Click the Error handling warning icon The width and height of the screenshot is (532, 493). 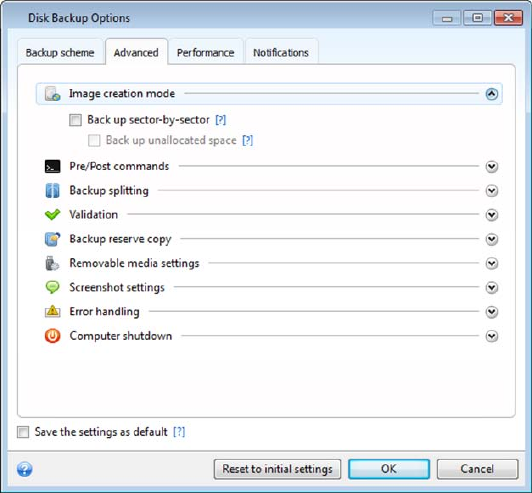pos(53,311)
